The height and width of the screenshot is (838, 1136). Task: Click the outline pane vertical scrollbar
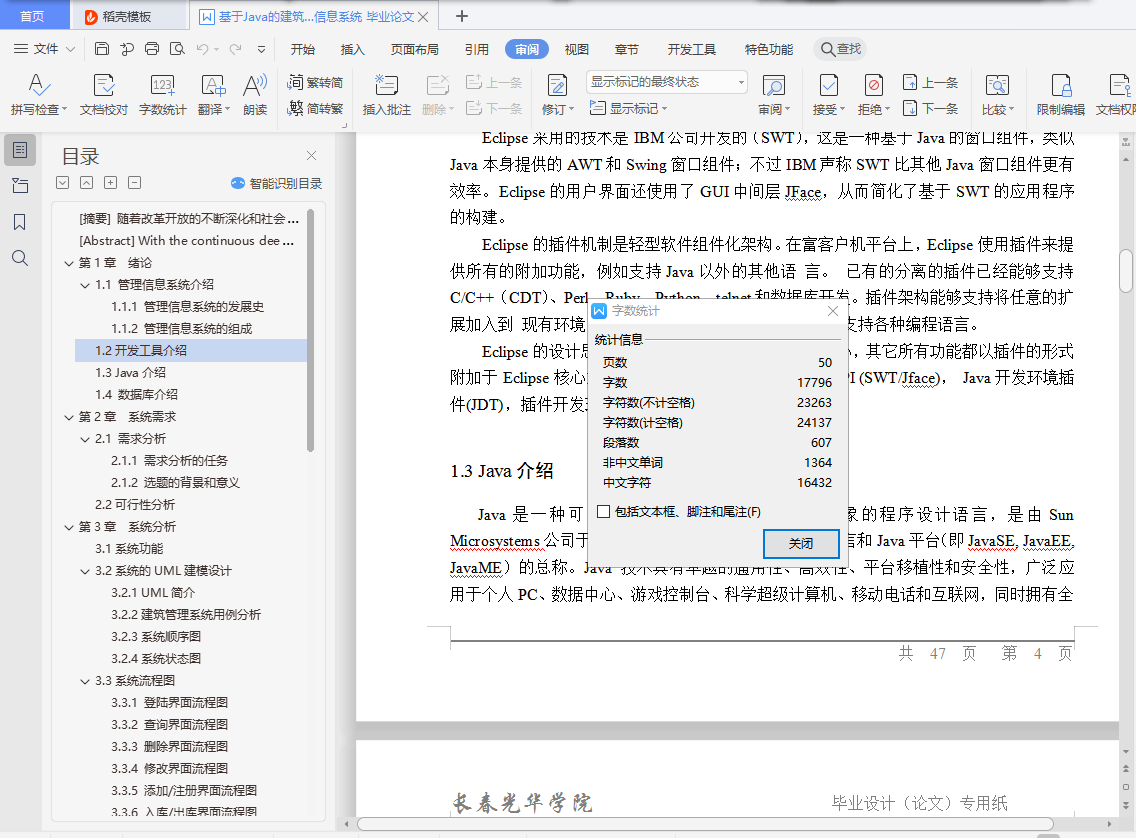(311, 330)
